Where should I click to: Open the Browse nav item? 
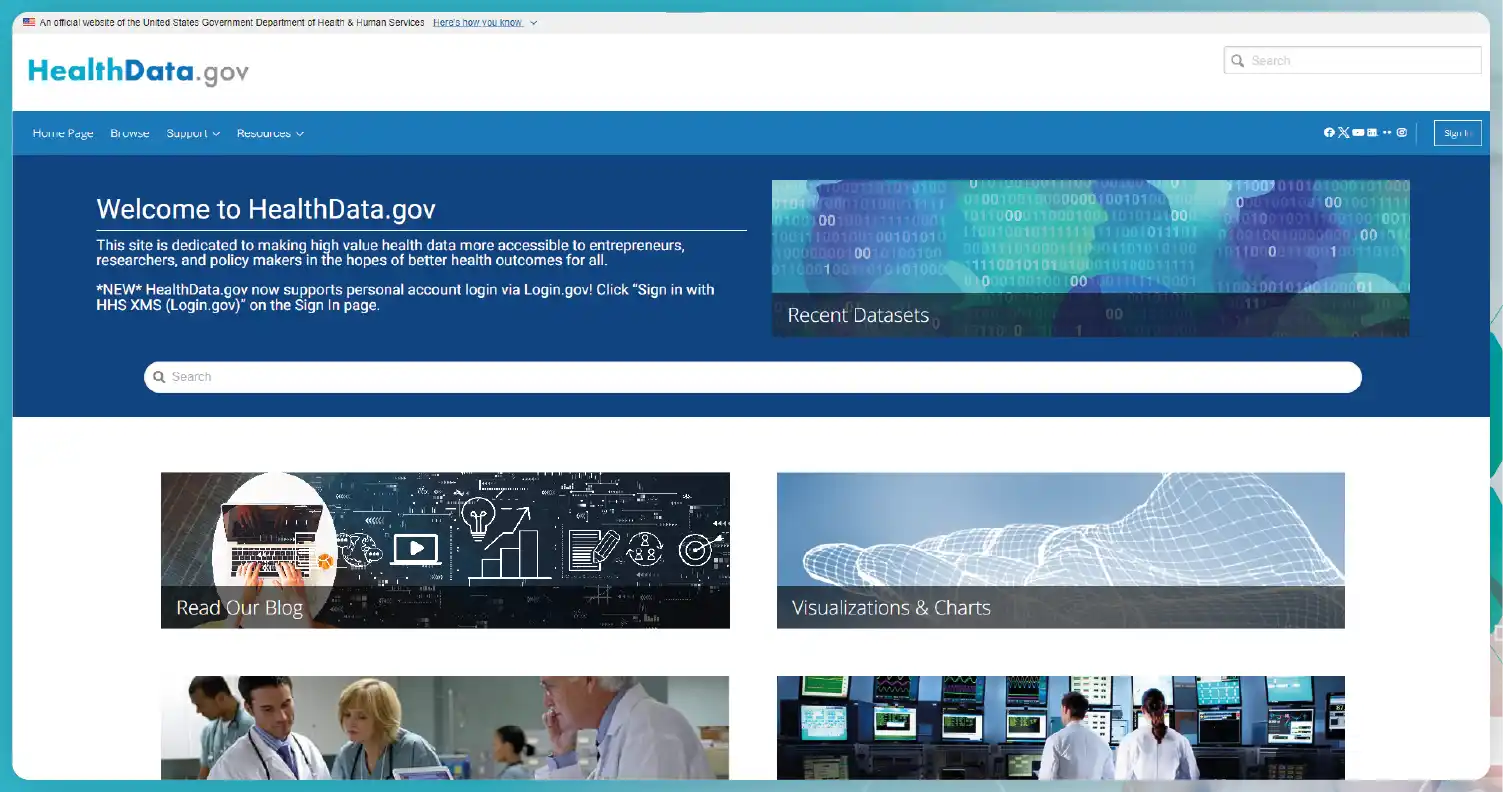[130, 133]
